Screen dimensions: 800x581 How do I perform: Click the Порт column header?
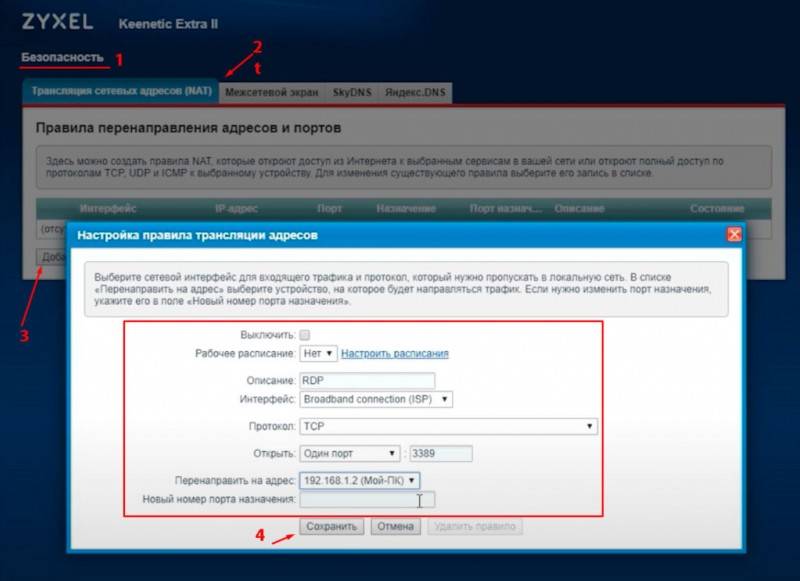click(x=329, y=209)
